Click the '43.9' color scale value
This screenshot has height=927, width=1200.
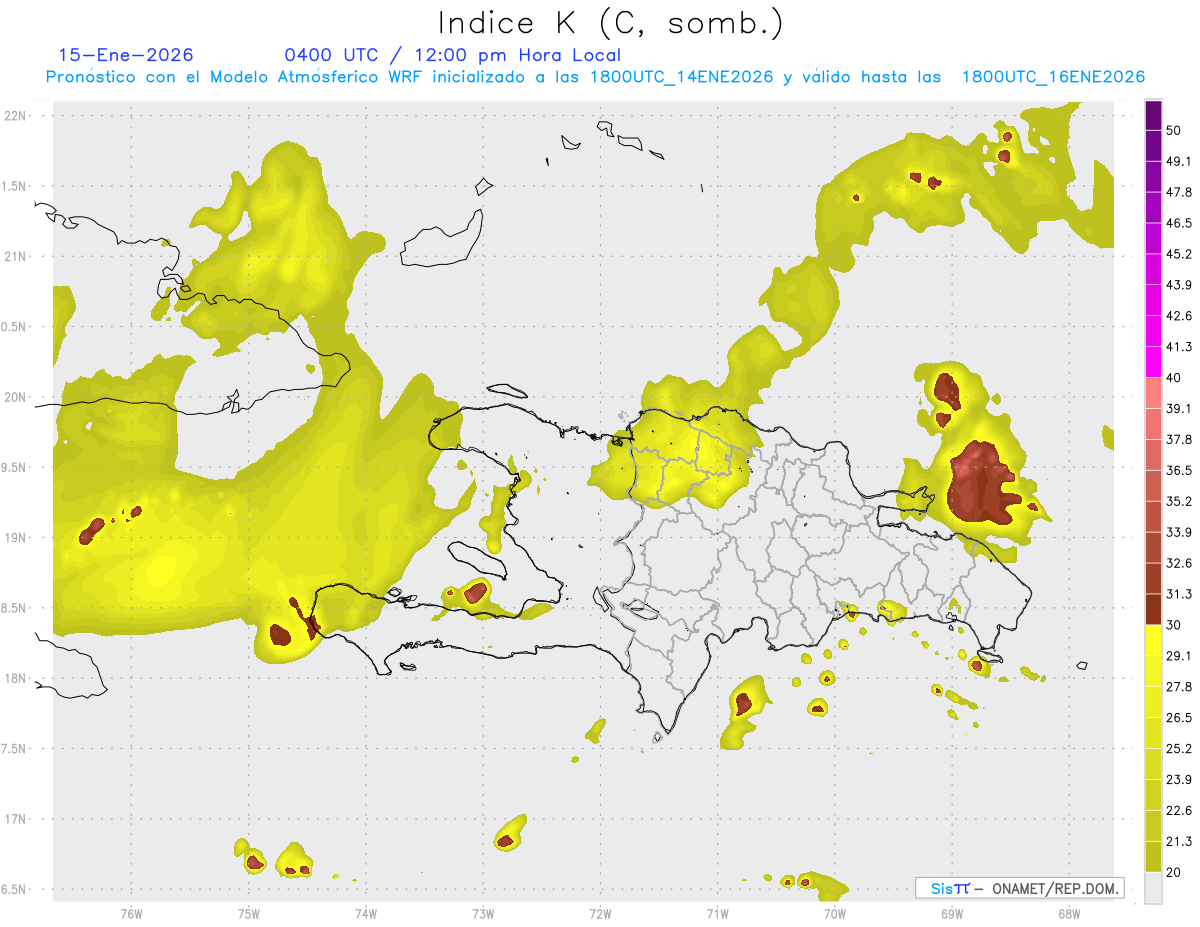[1179, 285]
